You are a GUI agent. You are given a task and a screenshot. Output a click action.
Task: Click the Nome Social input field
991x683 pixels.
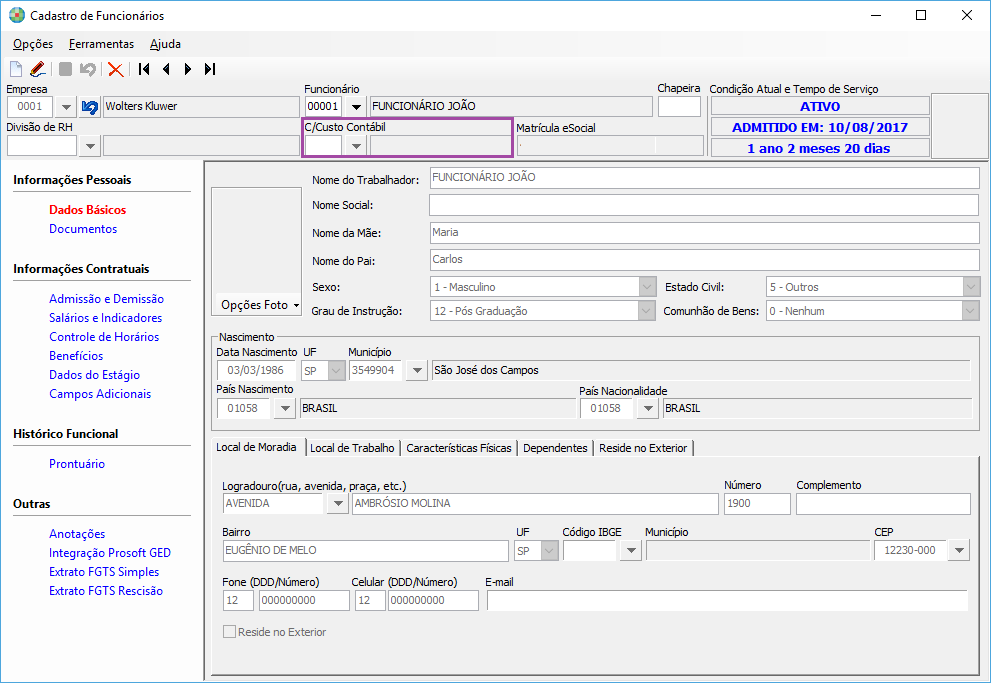[x=703, y=205]
